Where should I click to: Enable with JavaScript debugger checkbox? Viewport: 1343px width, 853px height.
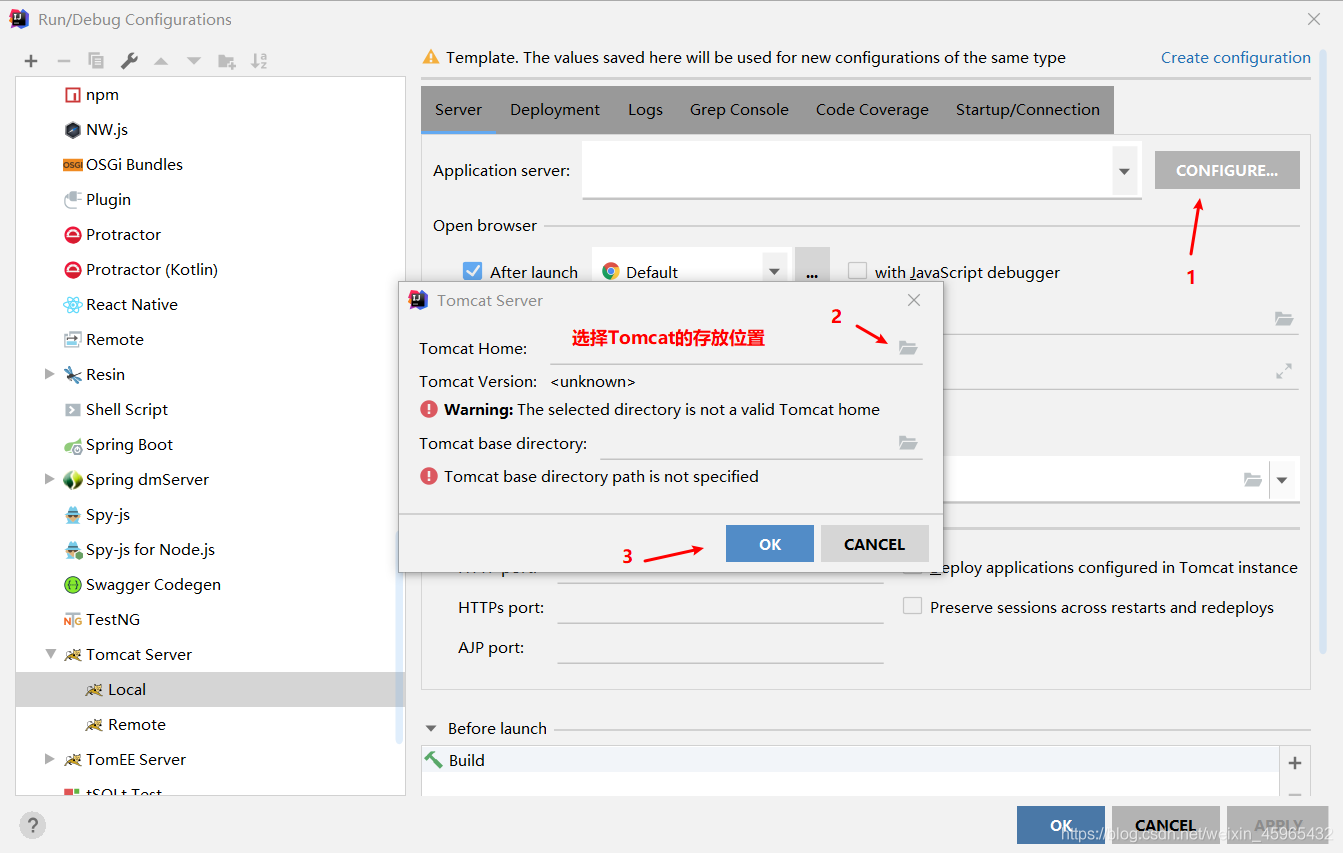tap(857, 272)
